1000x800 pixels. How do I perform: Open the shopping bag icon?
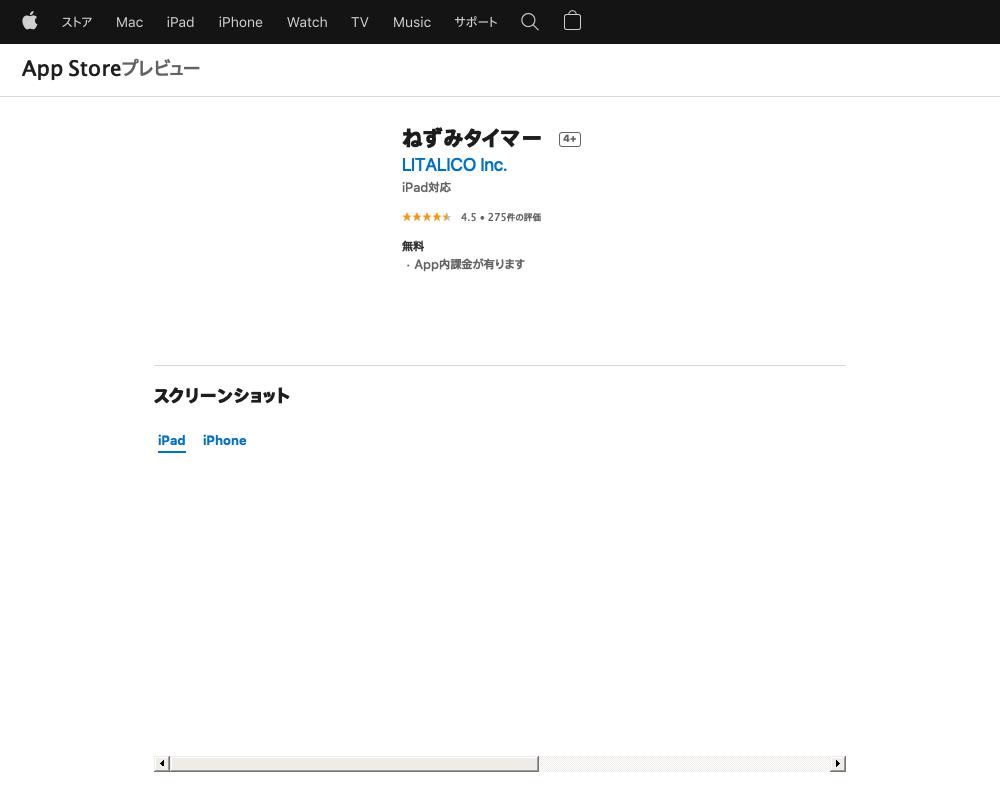pyautogui.click(x=572, y=22)
